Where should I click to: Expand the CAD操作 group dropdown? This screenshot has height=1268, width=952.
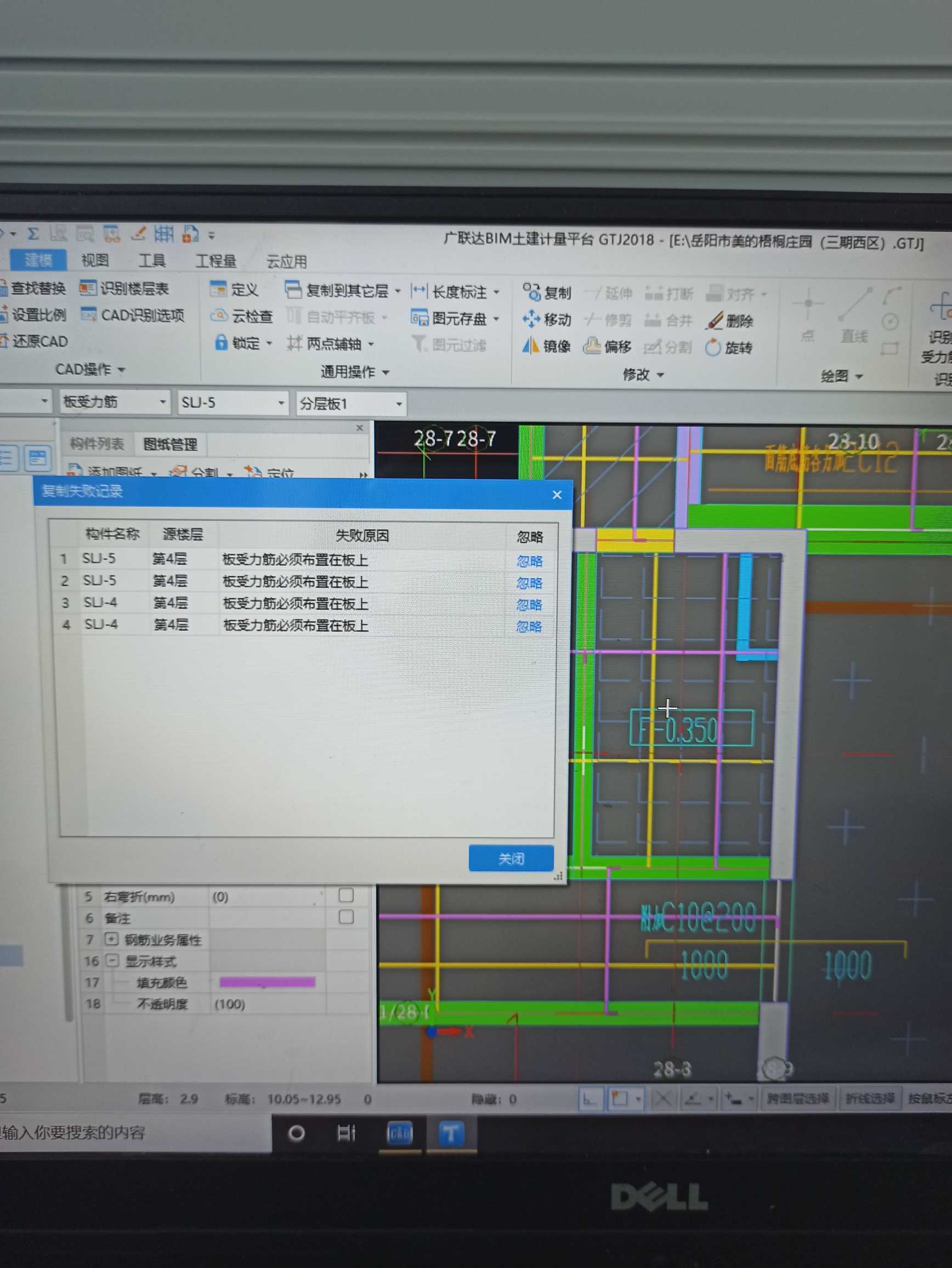pyautogui.click(x=90, y=369)
